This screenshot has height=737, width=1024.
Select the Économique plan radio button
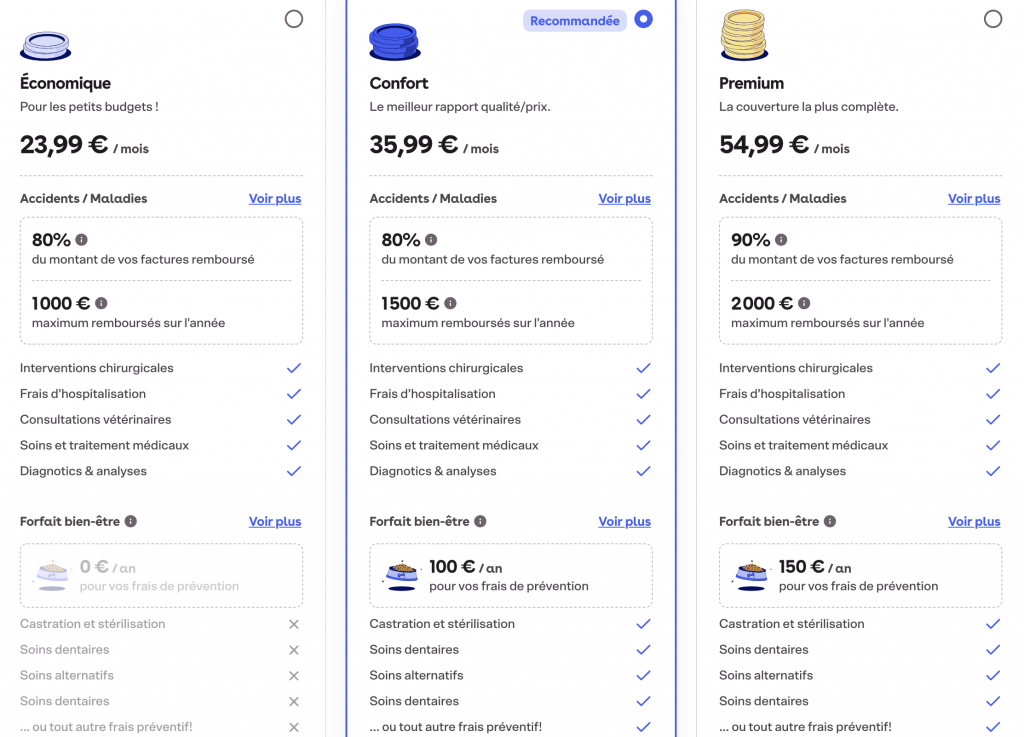pyautogui.click(x=294, y=19)
